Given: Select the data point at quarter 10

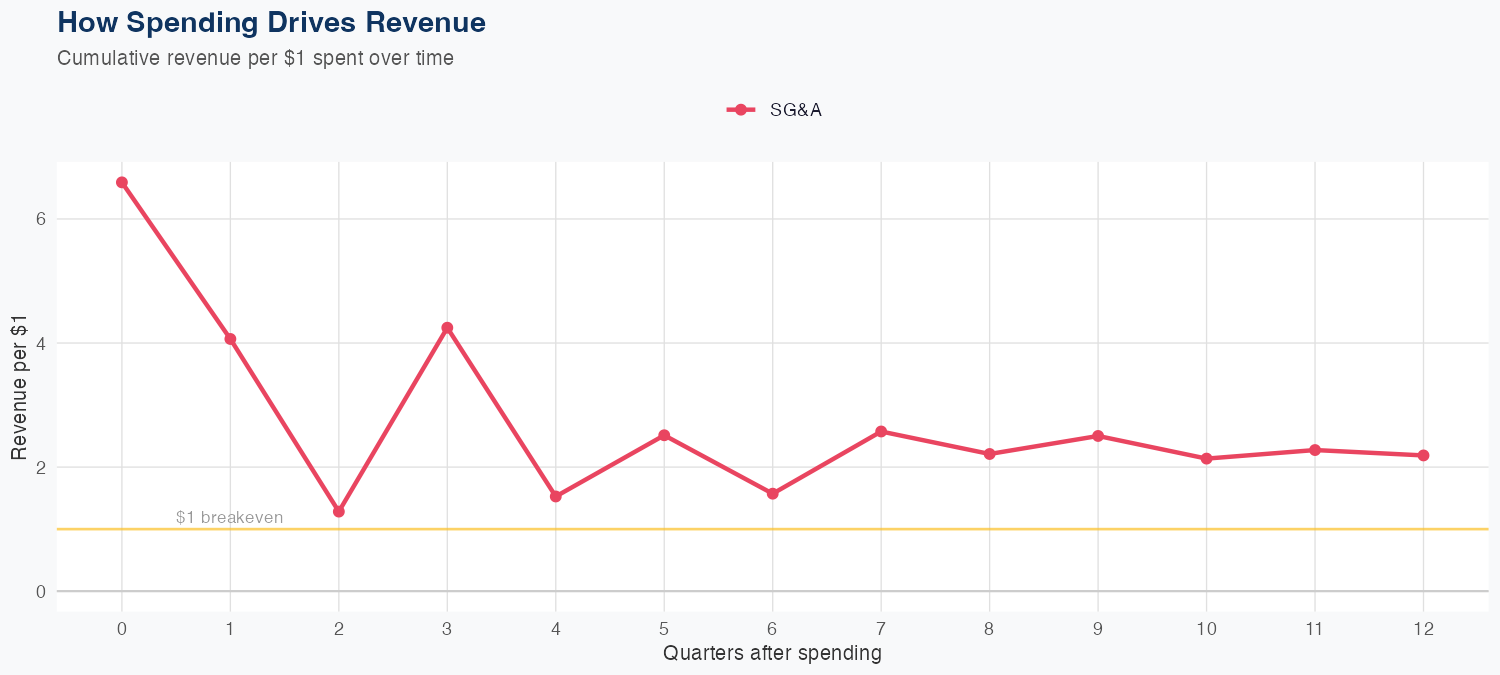Looking at the screenshot, I should tap(1207, 458).
